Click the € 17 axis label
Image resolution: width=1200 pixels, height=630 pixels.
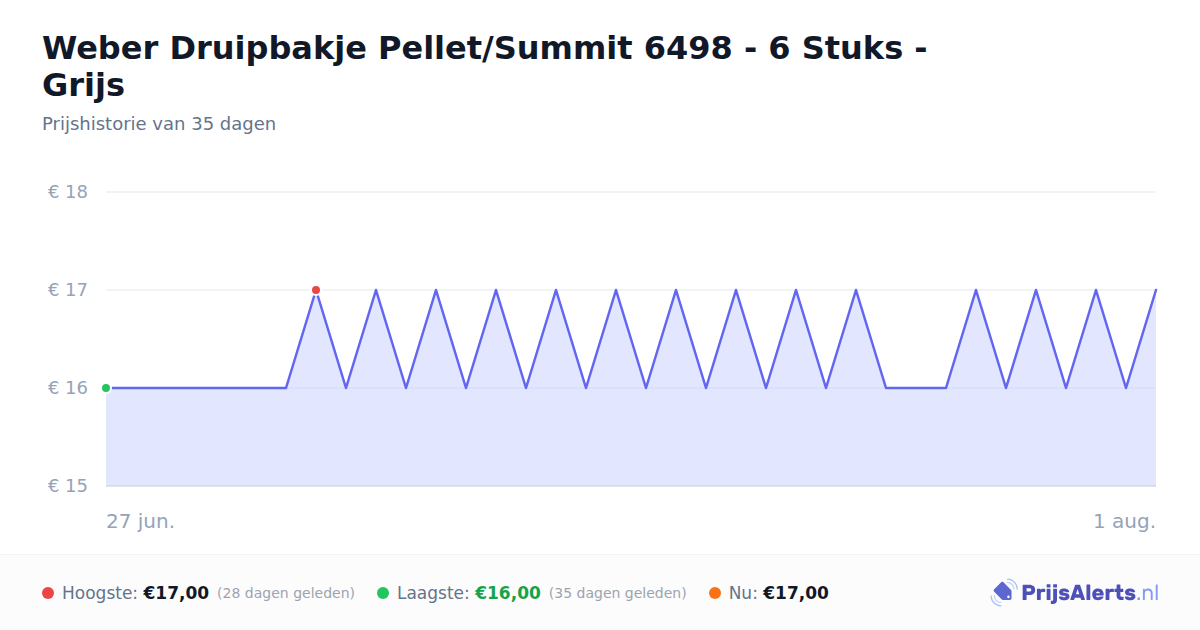click(x=68, y=290)
